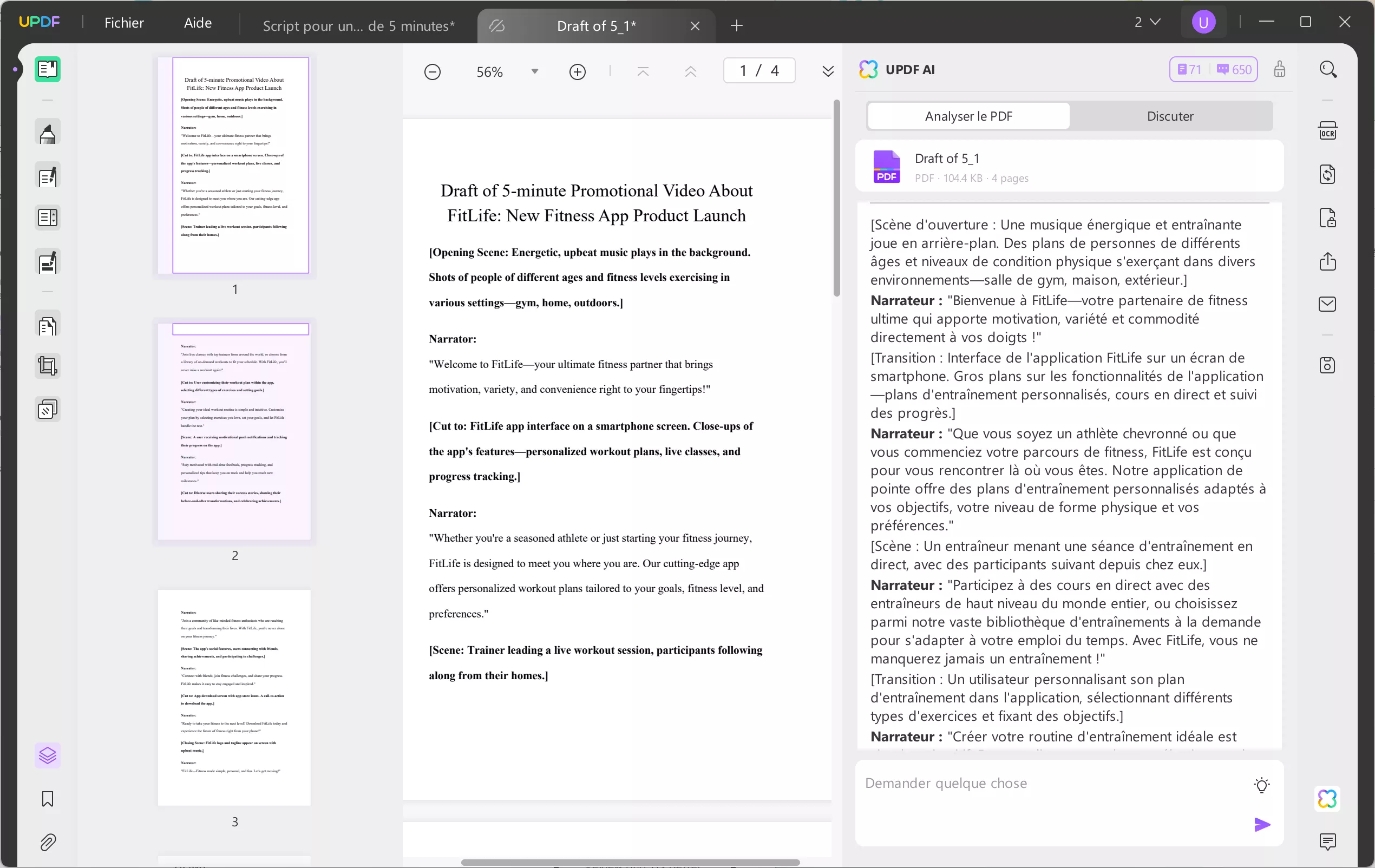Expand the open tabs count dropdown
This screenshot has width=1375, height=868.
click(1147, 22)
